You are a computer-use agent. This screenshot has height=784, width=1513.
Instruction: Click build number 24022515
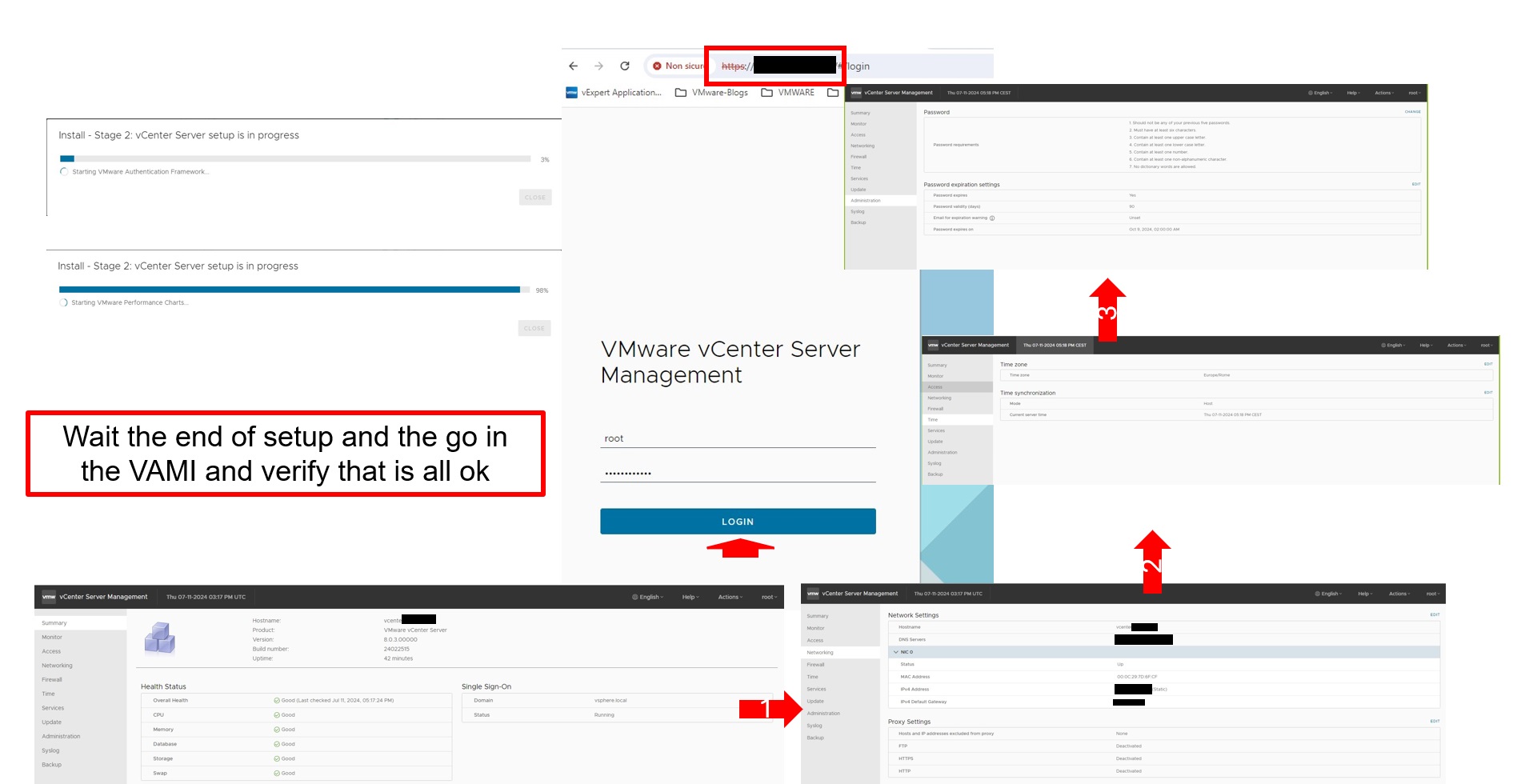[x=396, y=649]
